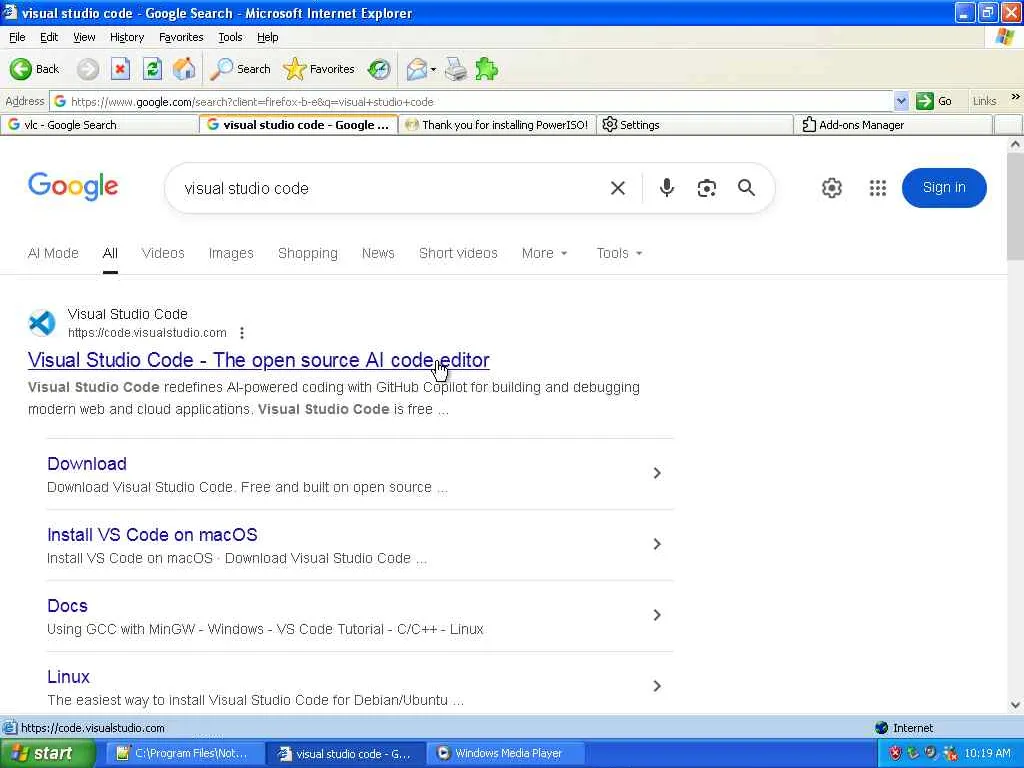Click the greyed Forward arrow icon
1024x768 pixels.
(88, 69)
